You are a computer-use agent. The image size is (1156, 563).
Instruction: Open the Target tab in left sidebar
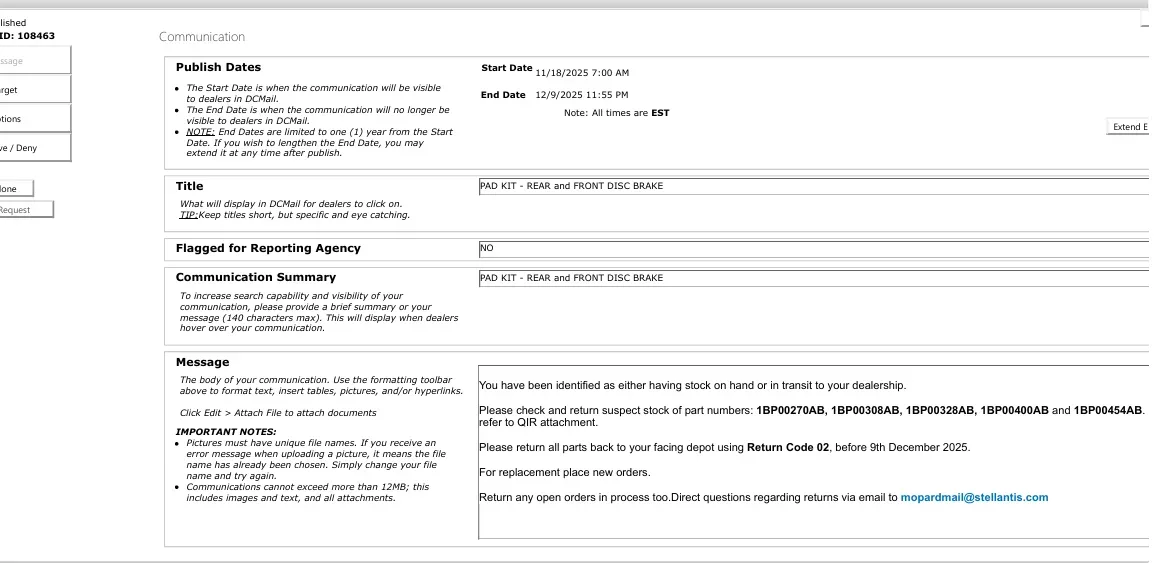35,90
